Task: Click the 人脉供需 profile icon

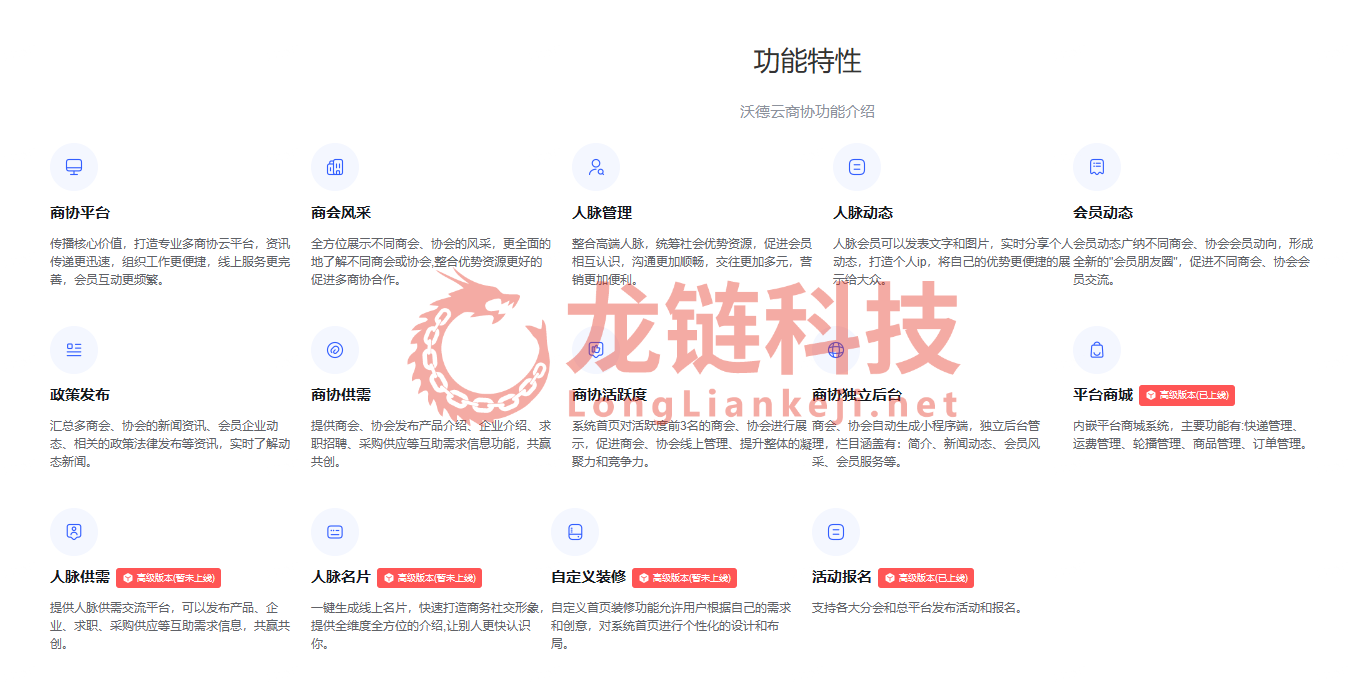Action: [74, 532]
